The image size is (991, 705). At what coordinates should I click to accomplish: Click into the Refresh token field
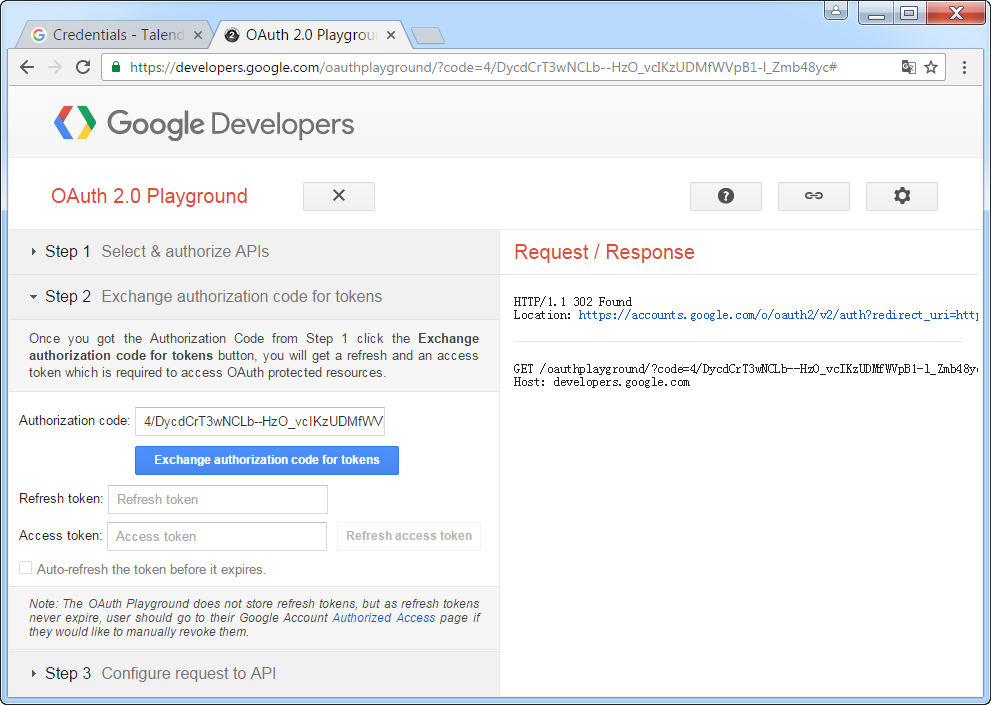click(x=217, y=499)
